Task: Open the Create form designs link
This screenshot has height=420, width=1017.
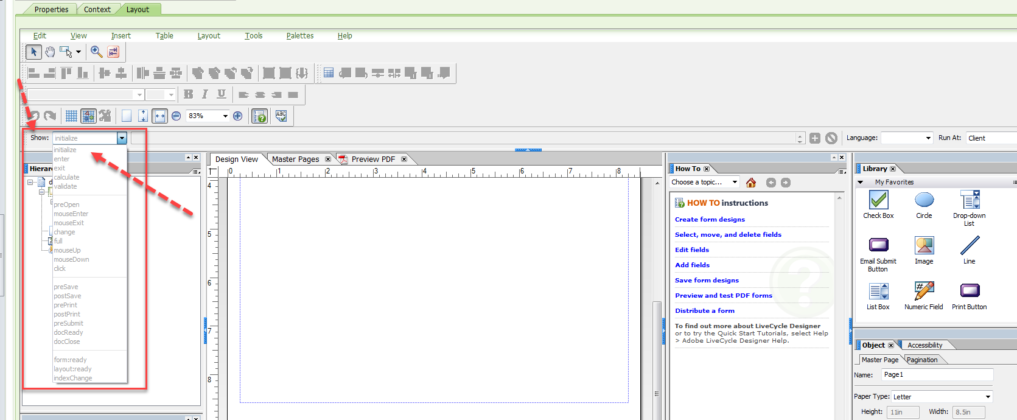Action: click(710, 219)
